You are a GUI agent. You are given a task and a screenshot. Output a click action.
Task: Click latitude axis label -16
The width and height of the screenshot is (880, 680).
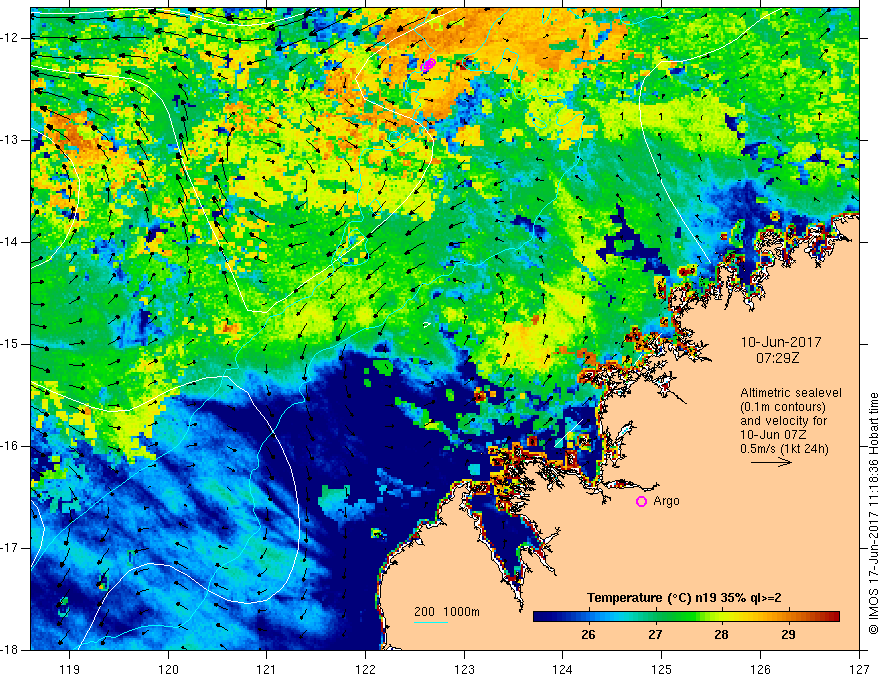point(10,446)
